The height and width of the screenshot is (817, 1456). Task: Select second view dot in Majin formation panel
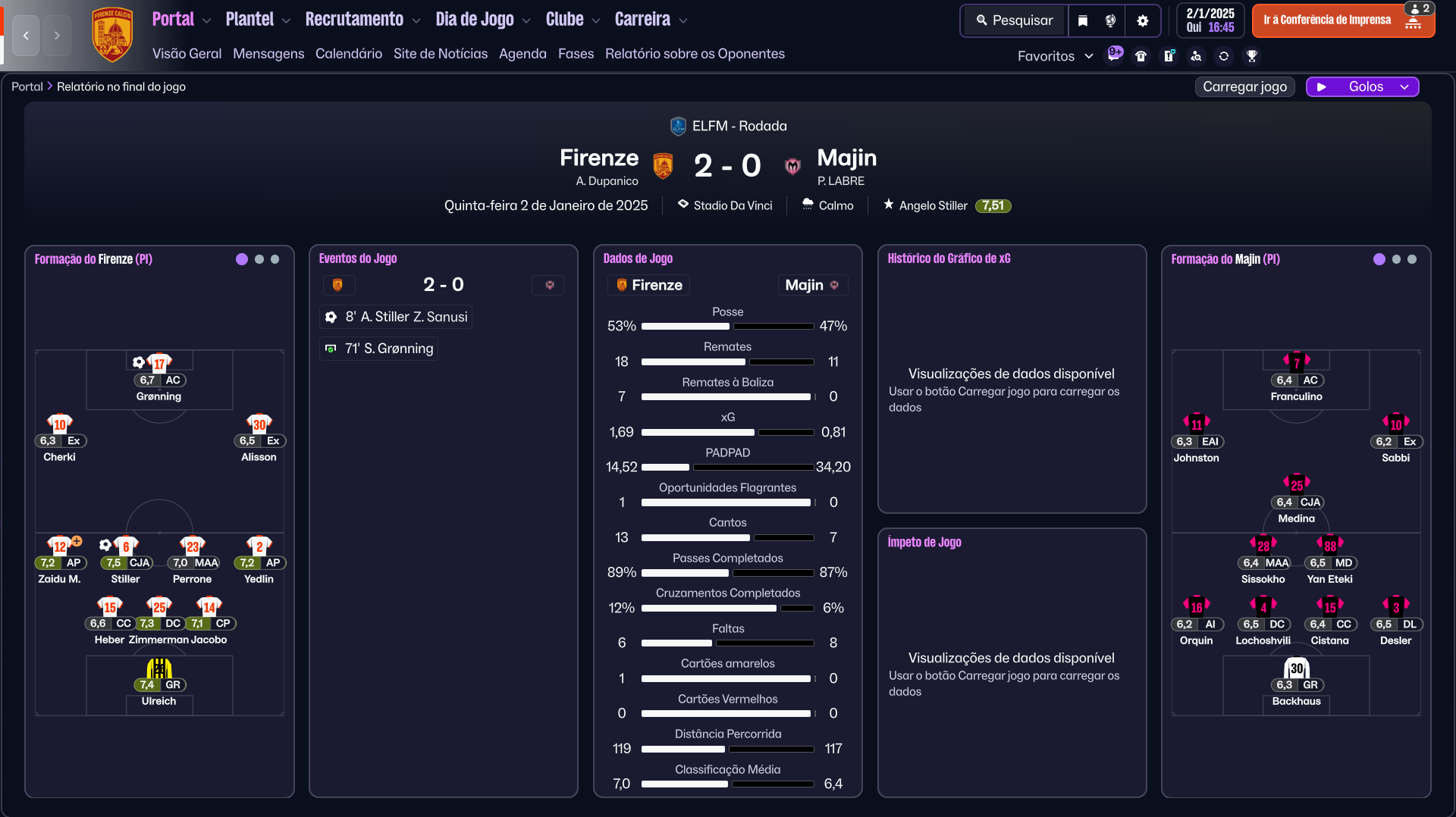click(x=1396, y=259)
